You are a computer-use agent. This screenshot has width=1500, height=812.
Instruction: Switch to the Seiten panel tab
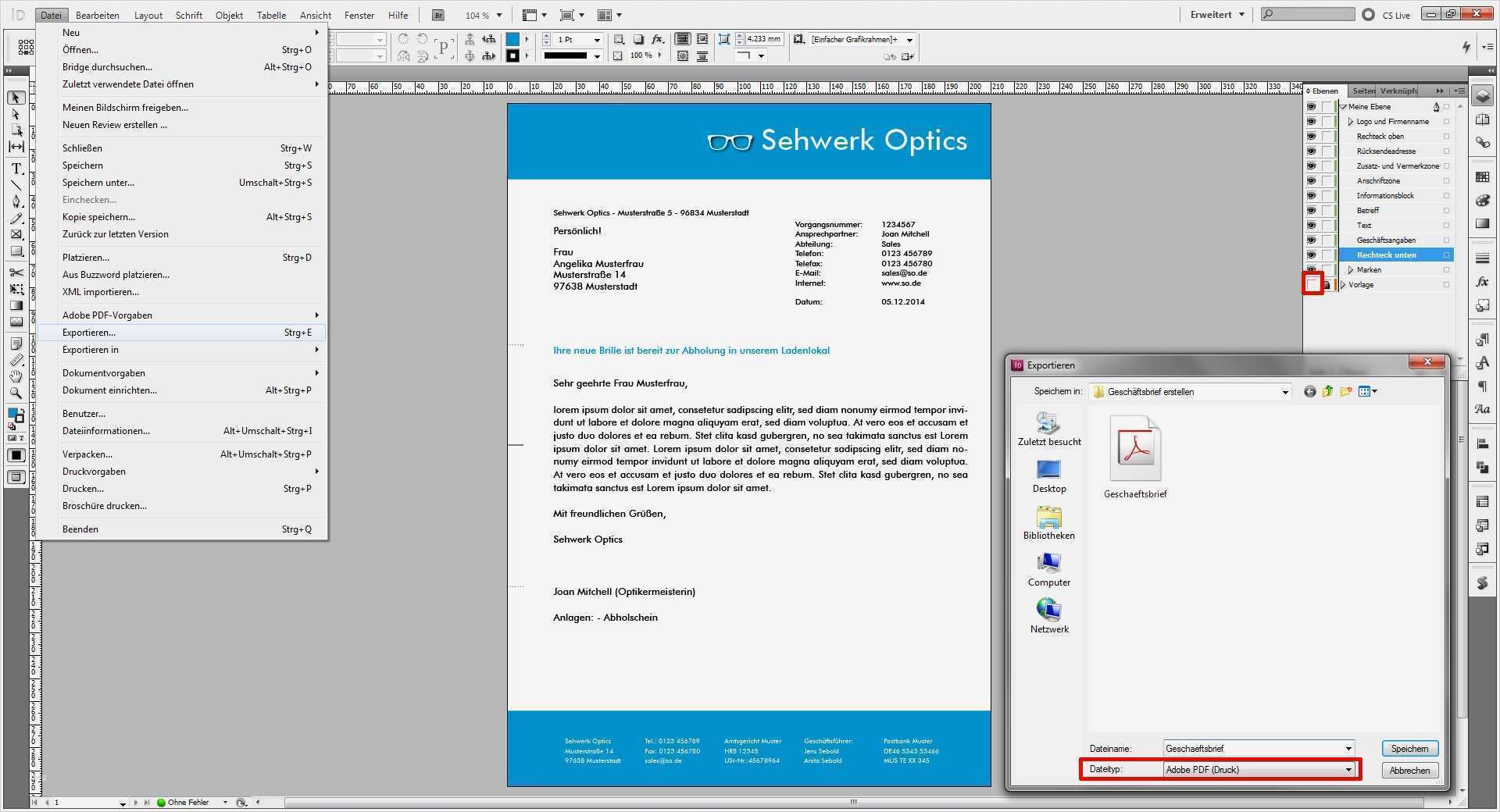click(x=1362, y=91)
